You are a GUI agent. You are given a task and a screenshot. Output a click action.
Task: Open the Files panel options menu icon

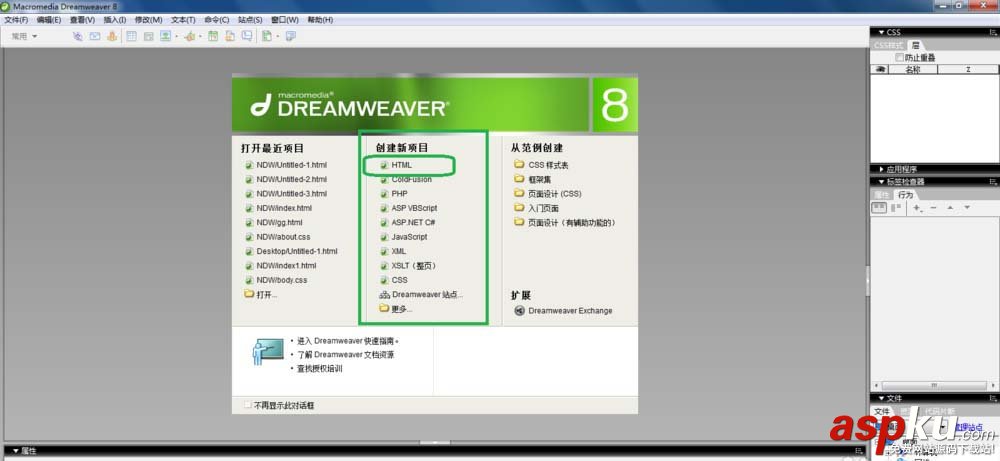tap(994, 398)
